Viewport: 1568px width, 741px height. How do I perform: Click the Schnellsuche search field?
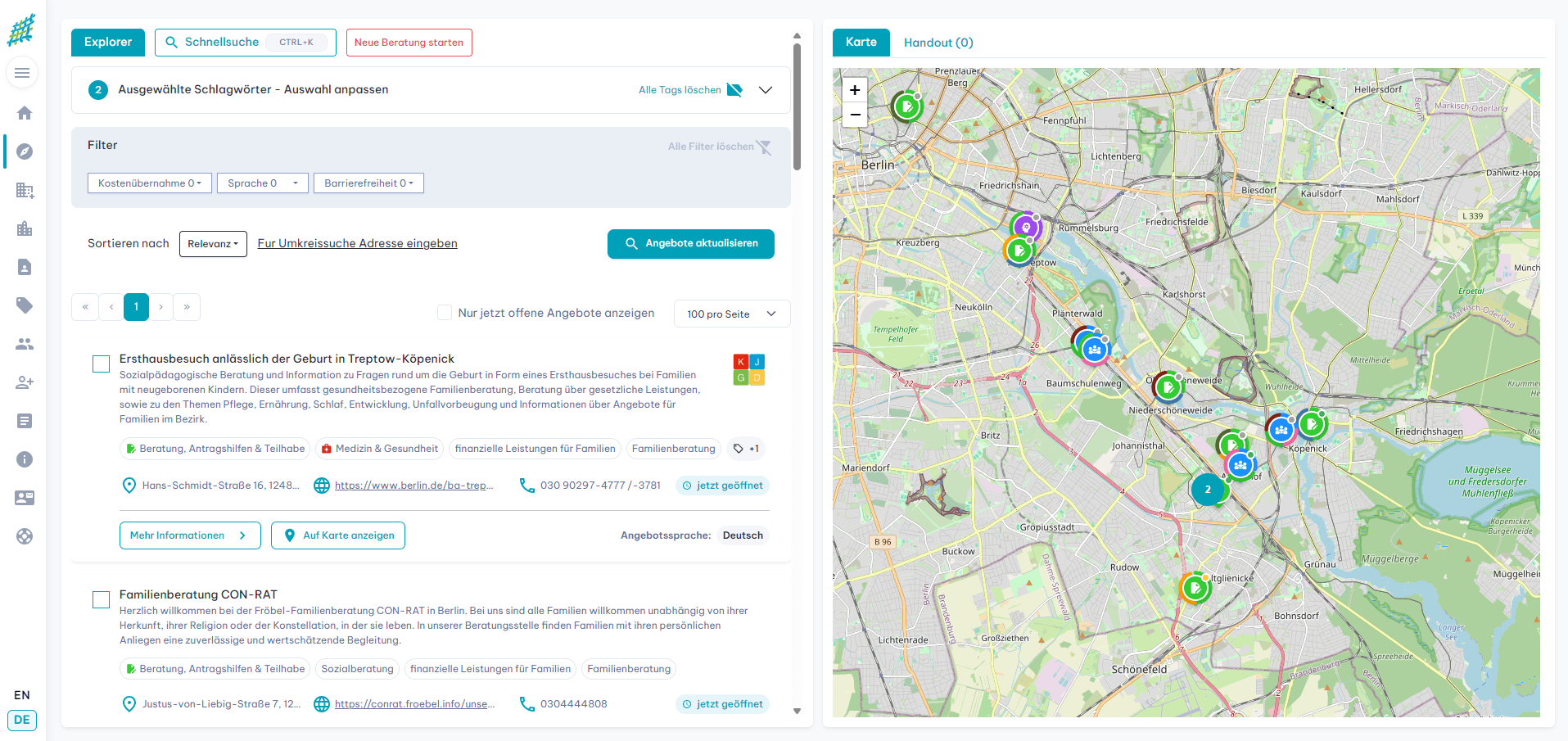pos(246,43)
